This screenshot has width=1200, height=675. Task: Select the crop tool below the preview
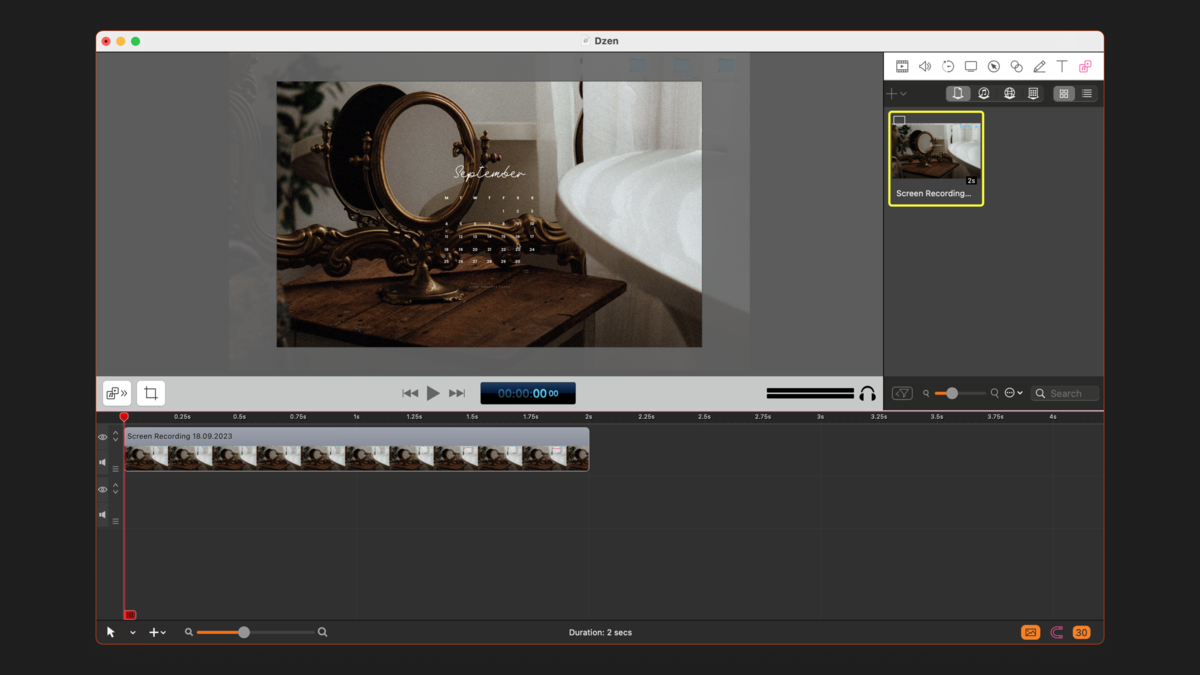[x=151, y=393]
